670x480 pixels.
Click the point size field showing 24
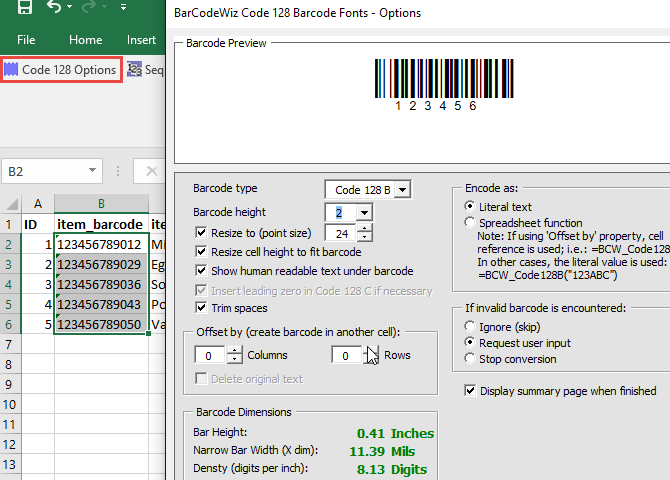(341, 233)
